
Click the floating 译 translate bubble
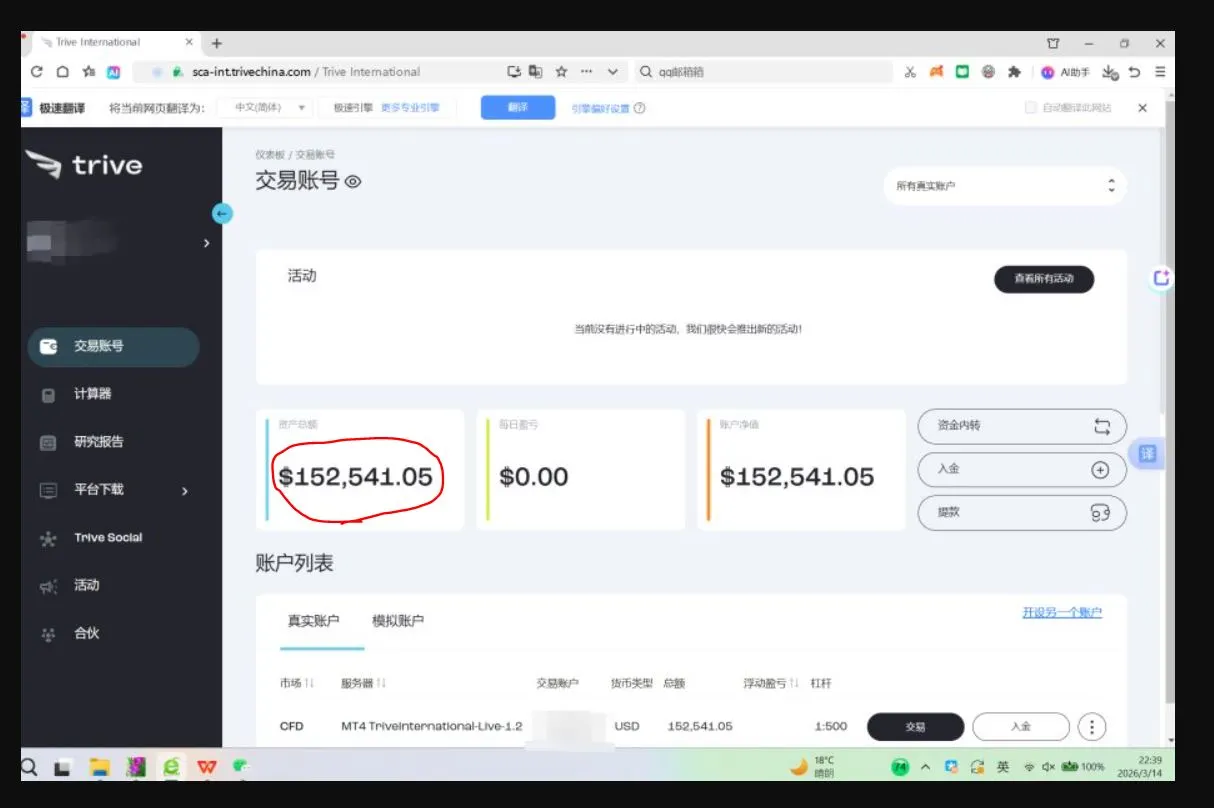click(x=1147, y=454)
